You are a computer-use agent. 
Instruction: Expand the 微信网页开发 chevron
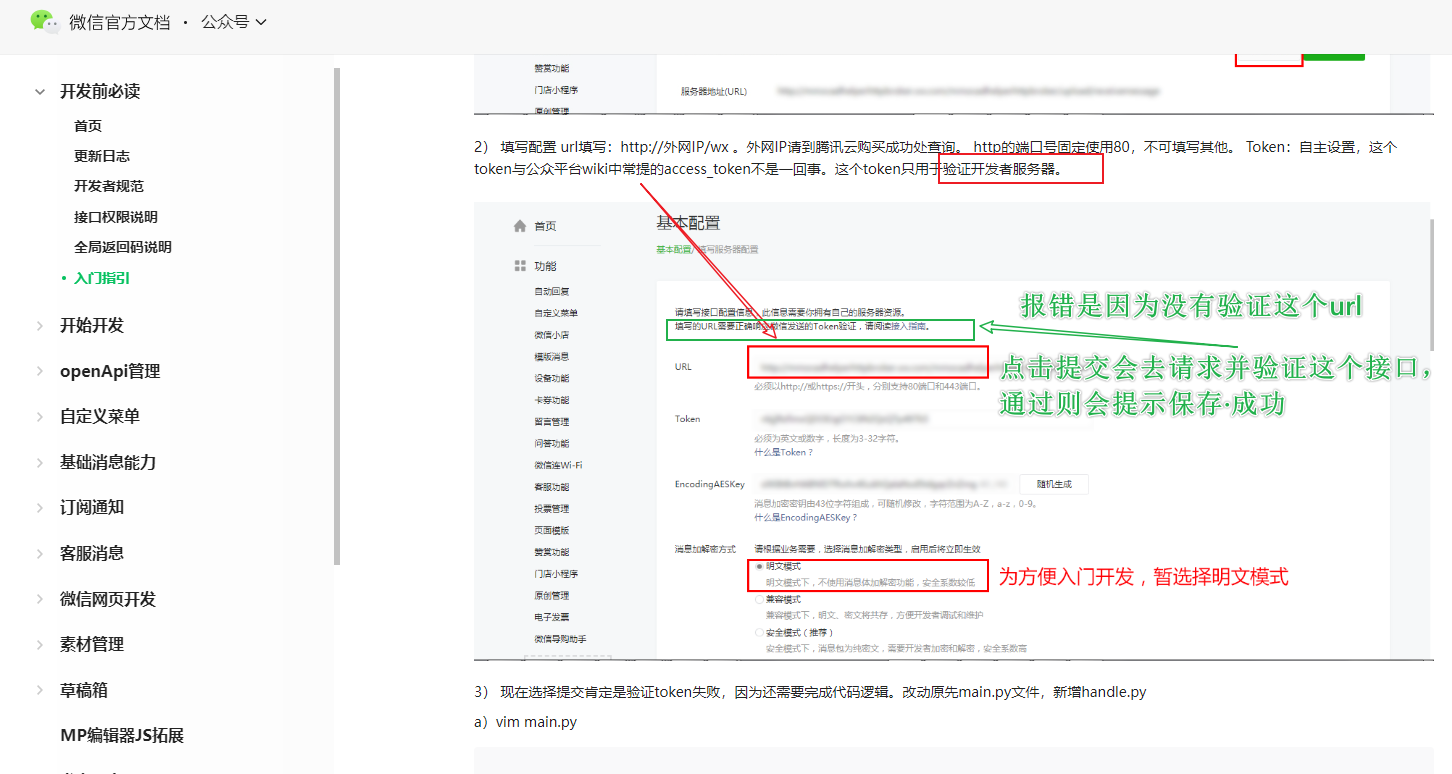point(40,599)
